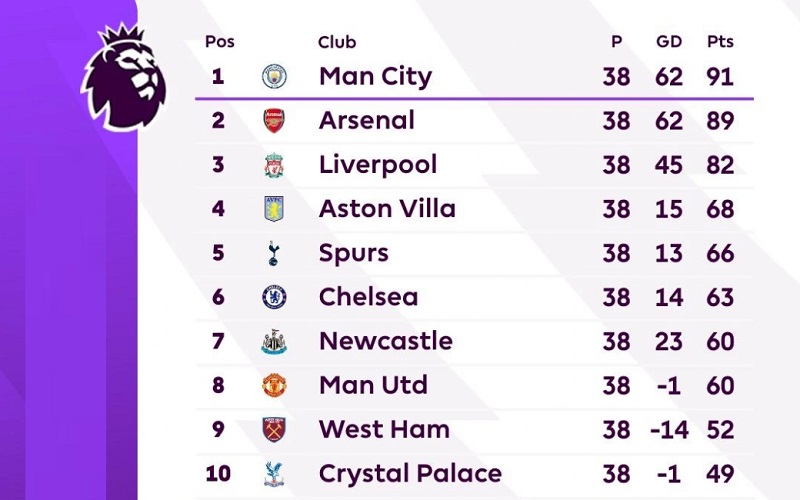
Task: Click the Arsenal club crest
Action: 274,121
